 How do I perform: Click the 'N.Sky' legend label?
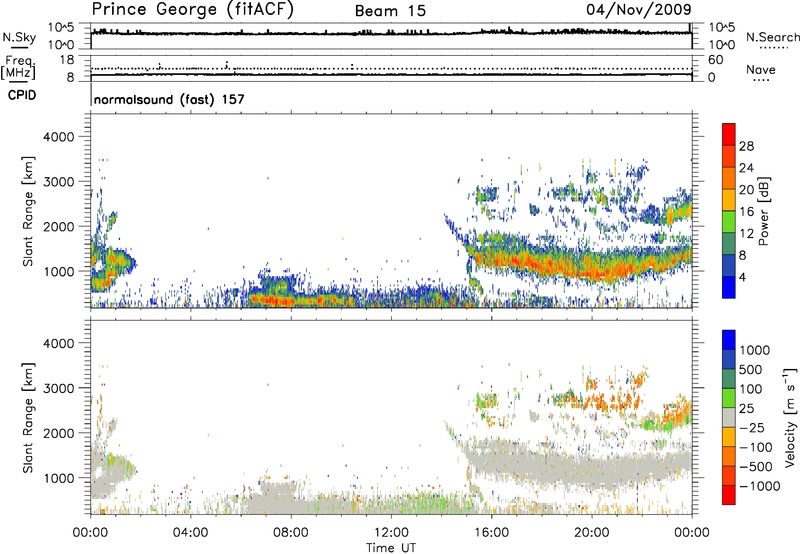pos(19,37)
